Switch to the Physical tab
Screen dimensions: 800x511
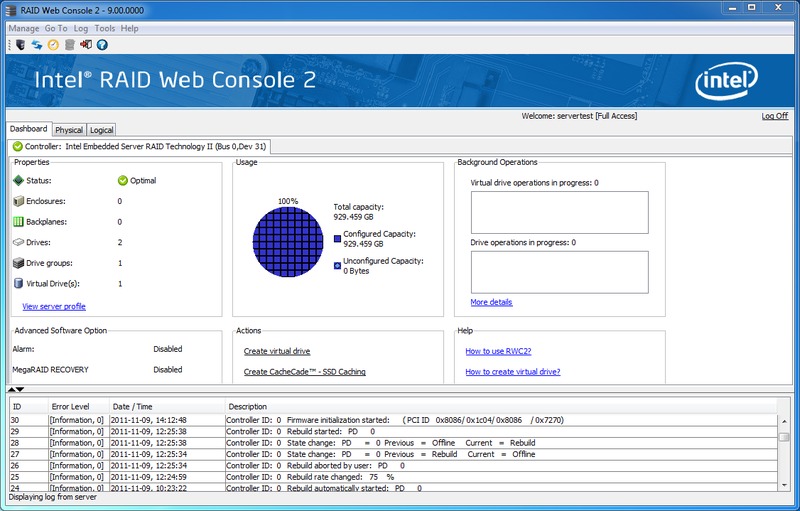click(69, 130)
